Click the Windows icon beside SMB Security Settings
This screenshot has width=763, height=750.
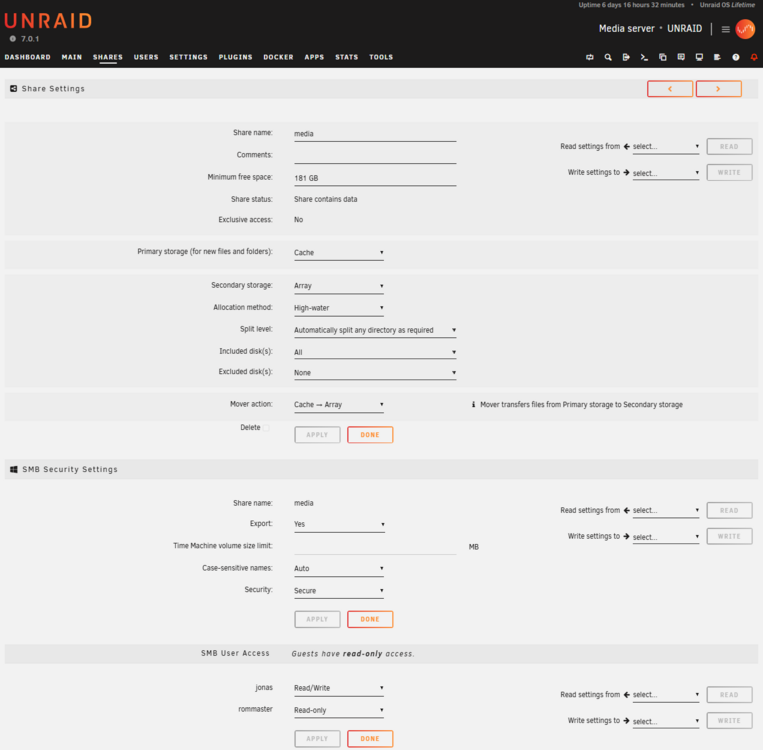tap(14, 469)
